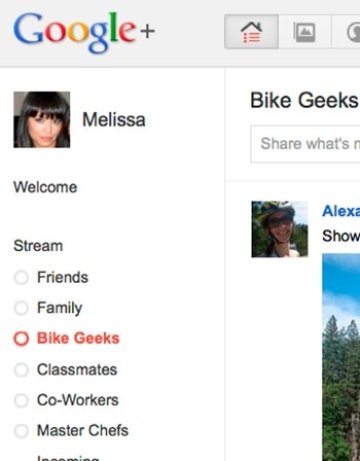The height and width of the screenshot is (461, 360).
Task: Click the Melissa name link
Action: click(x=114, y=120)
